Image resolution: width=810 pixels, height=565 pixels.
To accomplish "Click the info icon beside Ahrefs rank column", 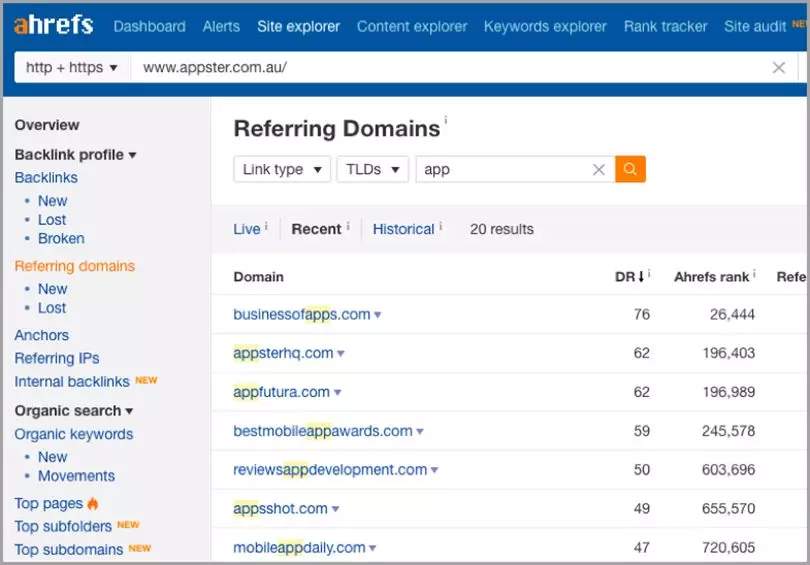I will (754, 273).
